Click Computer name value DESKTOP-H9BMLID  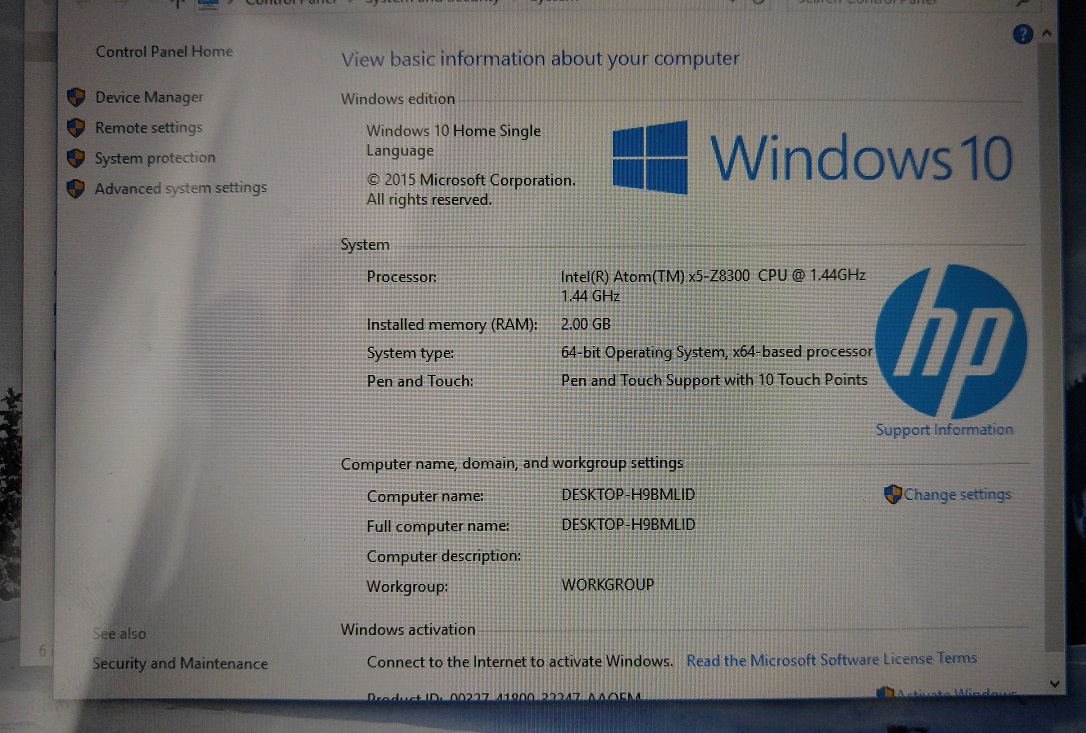click(628, 495)
